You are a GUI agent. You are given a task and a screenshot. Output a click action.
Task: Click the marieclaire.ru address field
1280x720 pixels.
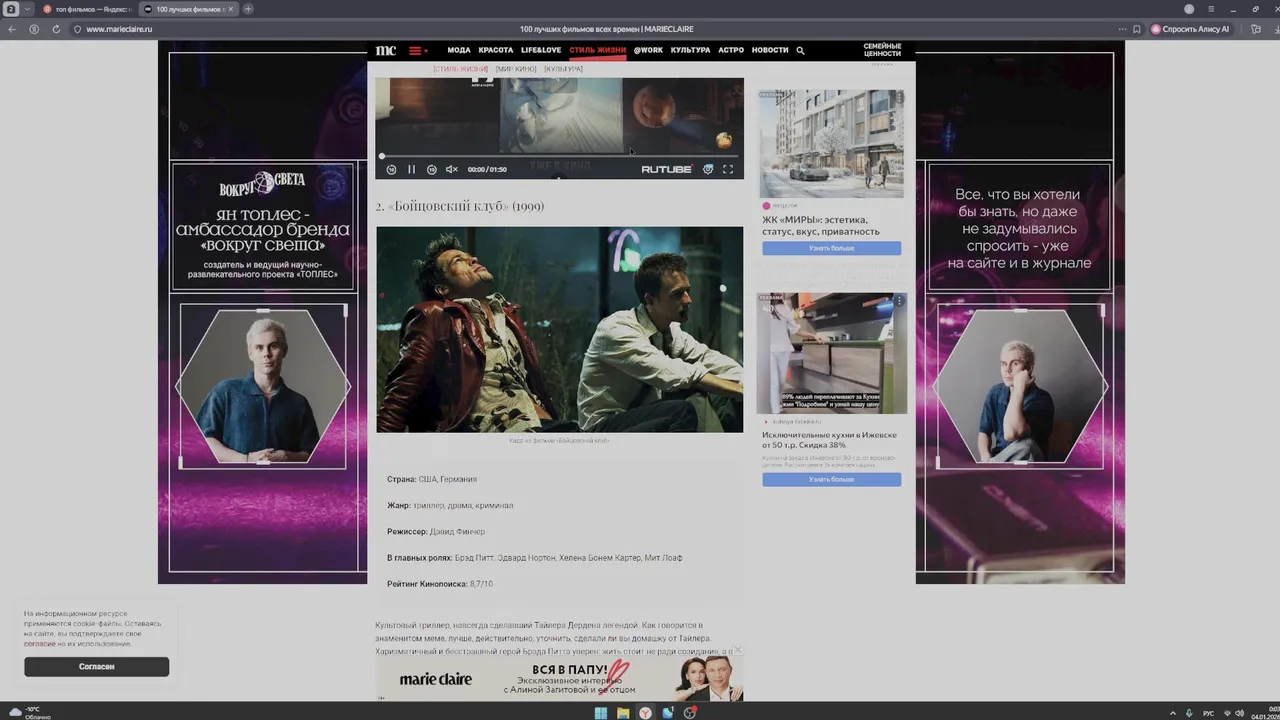pos(119,29)
